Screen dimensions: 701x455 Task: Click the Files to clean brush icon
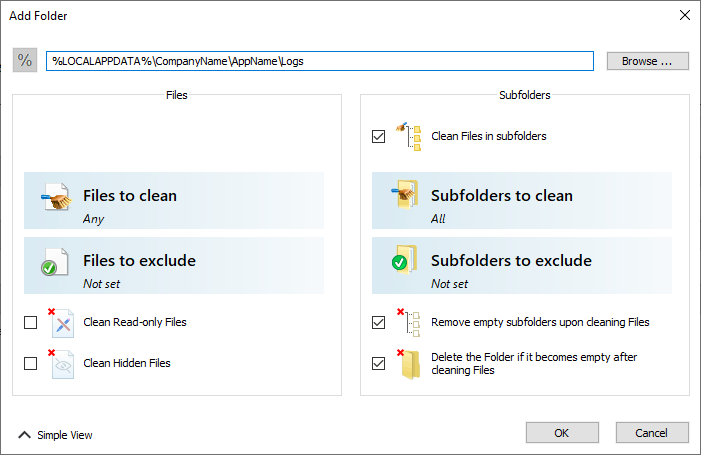click(56, 197)
